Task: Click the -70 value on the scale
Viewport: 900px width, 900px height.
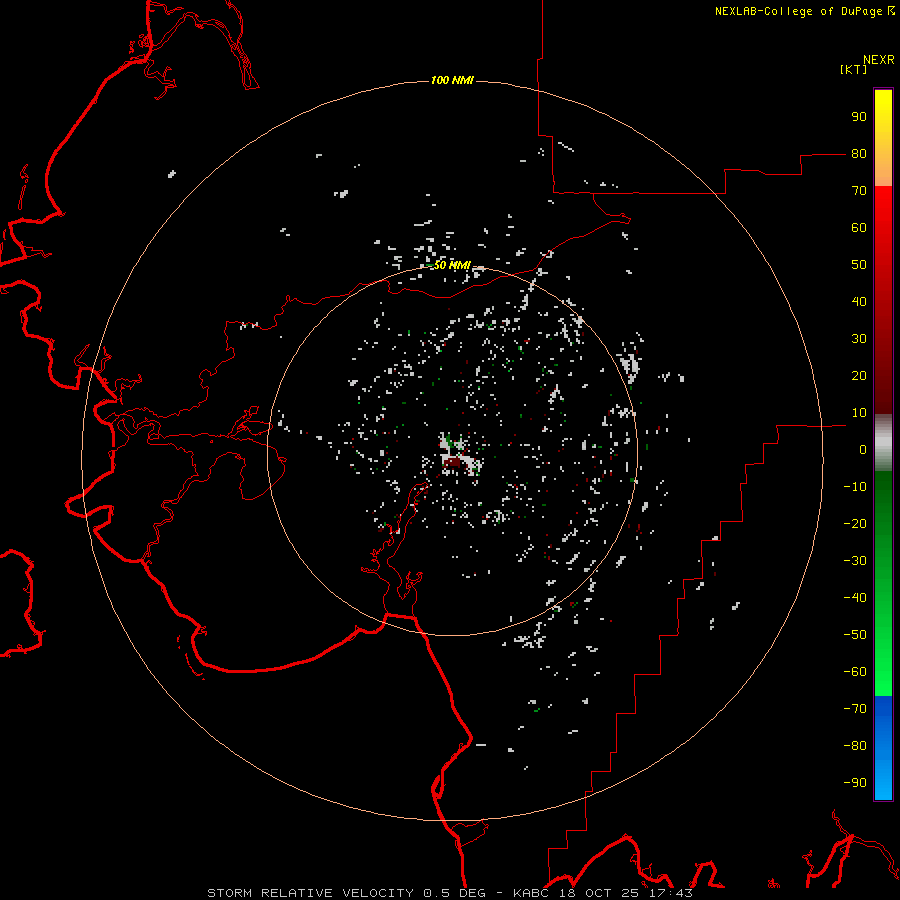Action: [x=855, y=708]
